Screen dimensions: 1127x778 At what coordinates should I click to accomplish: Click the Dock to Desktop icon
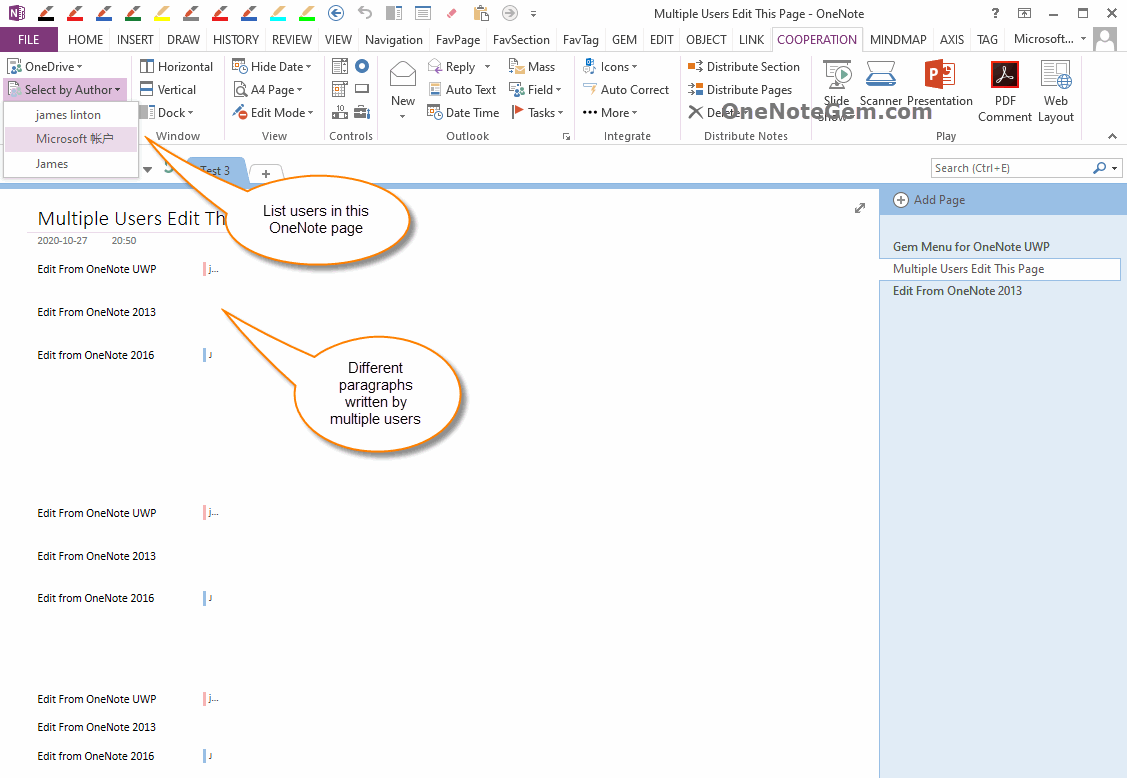point(394,13)
